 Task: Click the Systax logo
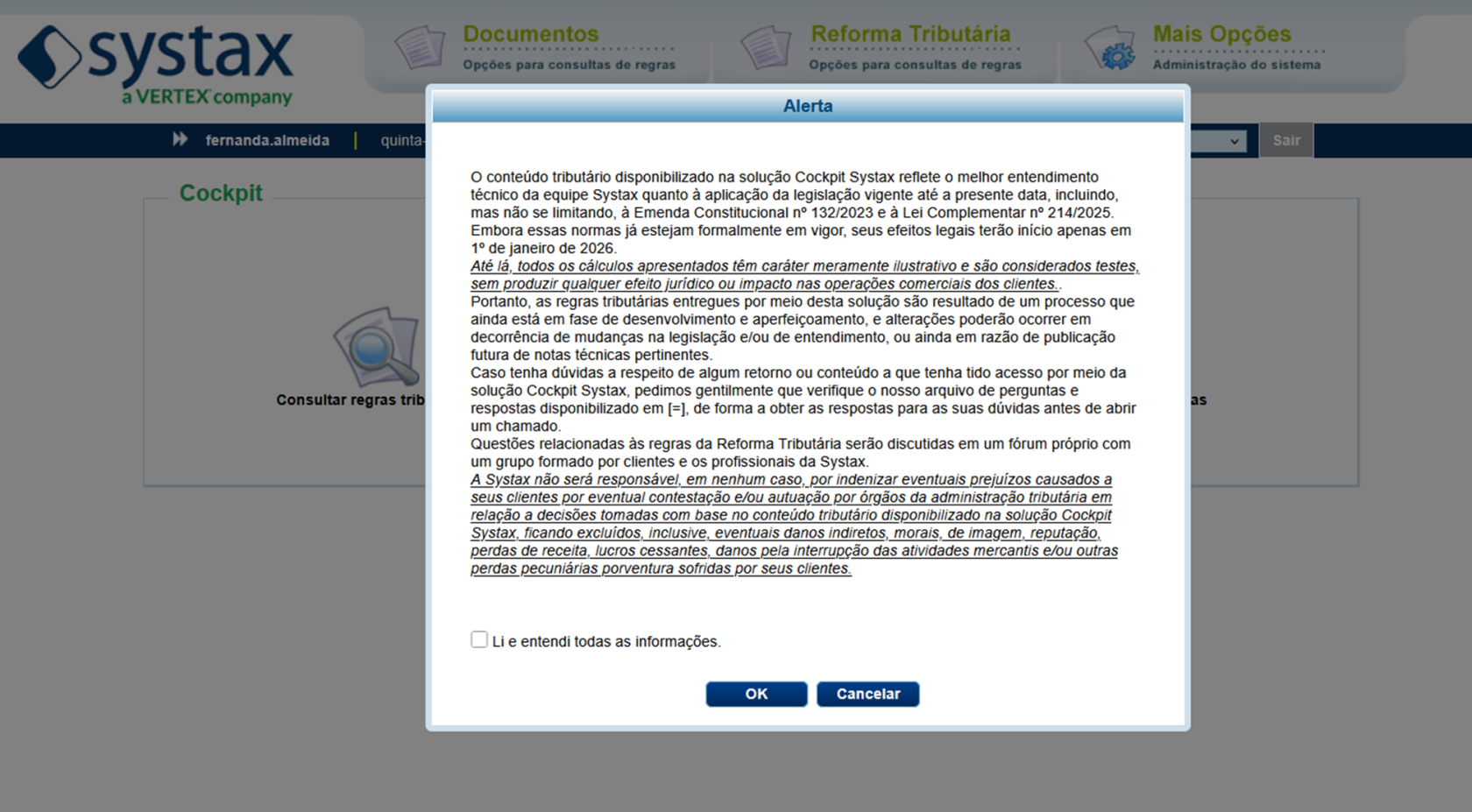click(x=155, y=66)
